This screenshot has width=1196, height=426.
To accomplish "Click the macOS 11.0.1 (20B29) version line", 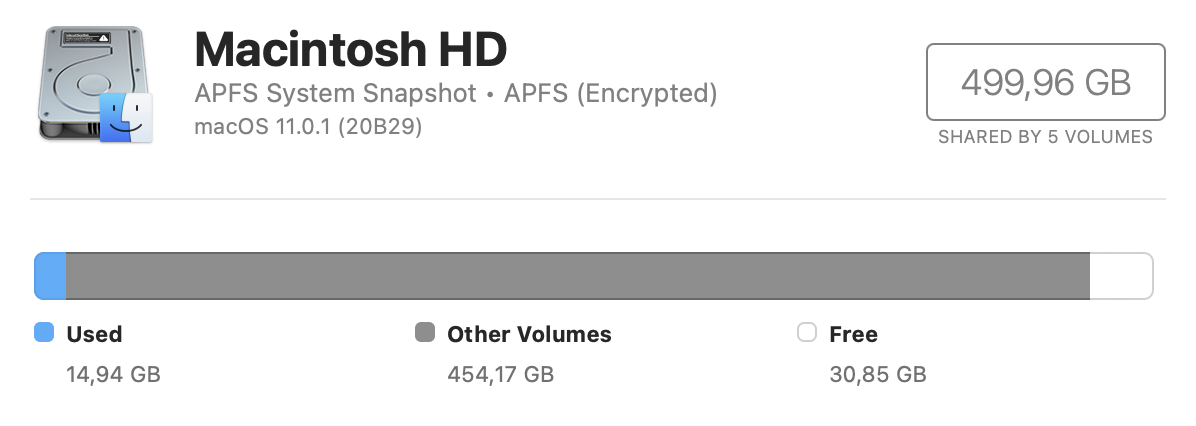I will [308, 128].
